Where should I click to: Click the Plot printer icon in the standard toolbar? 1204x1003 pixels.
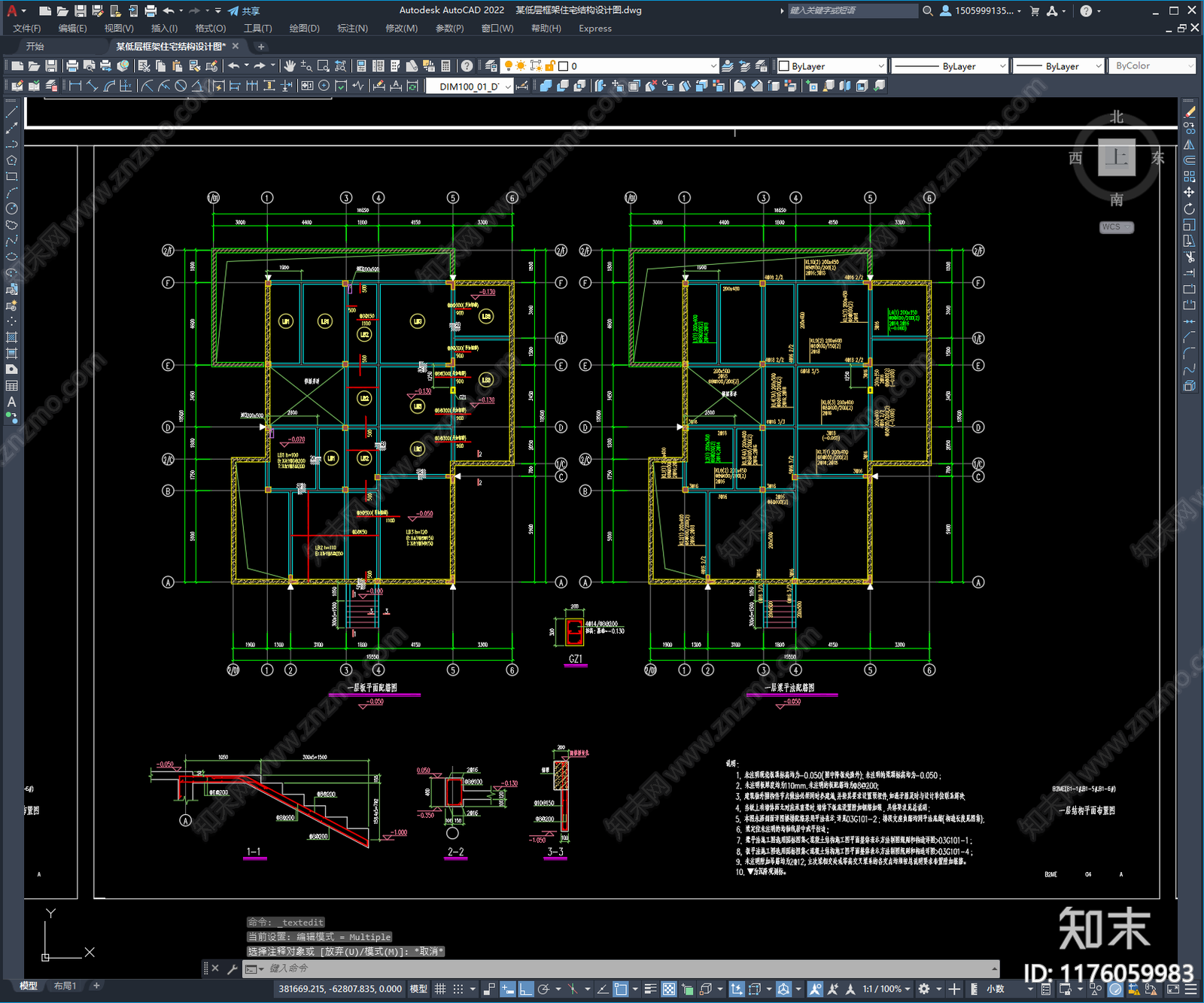[72, 66]
